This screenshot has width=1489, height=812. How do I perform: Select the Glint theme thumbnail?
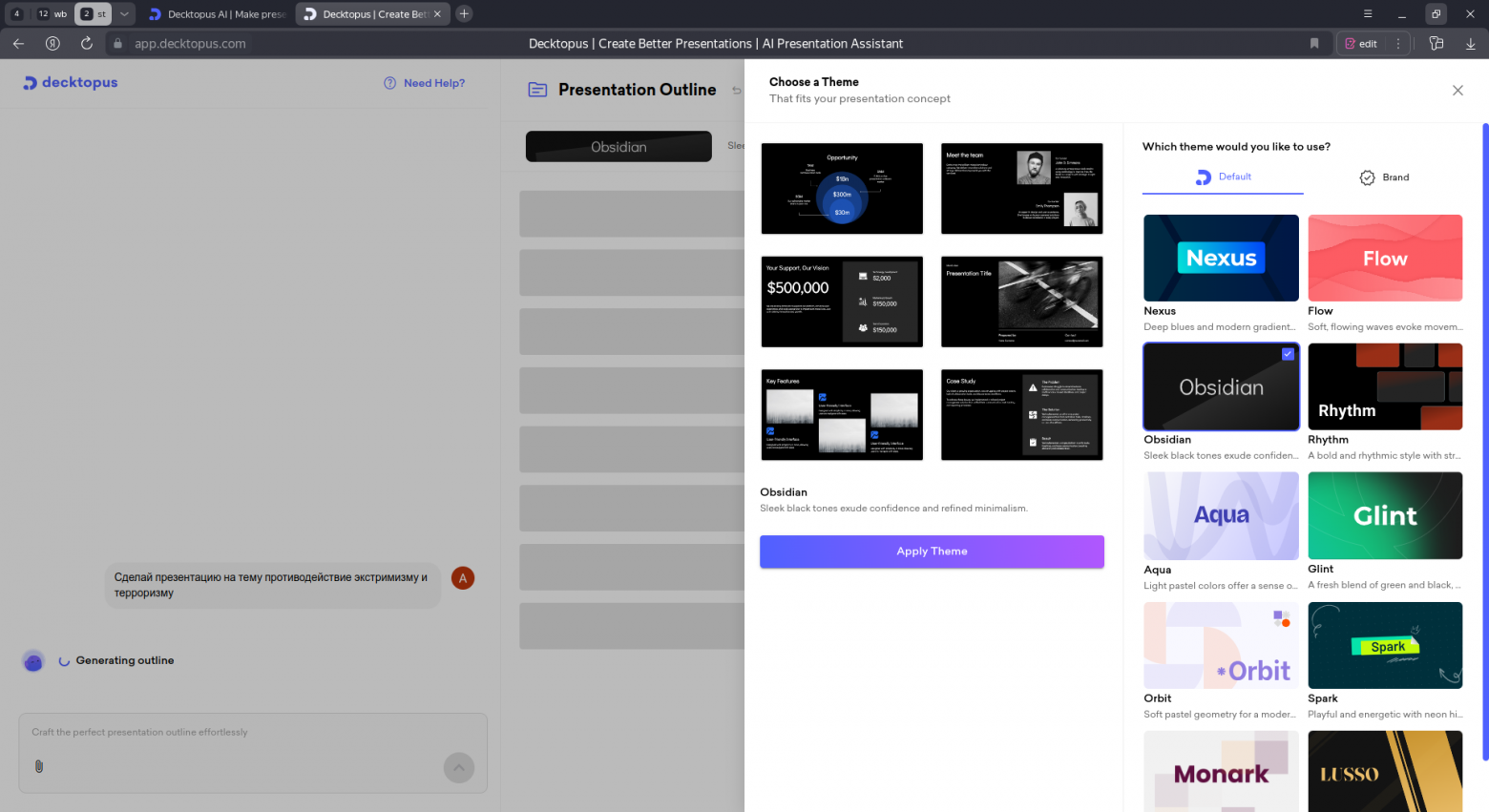(x=1385, y=515)
